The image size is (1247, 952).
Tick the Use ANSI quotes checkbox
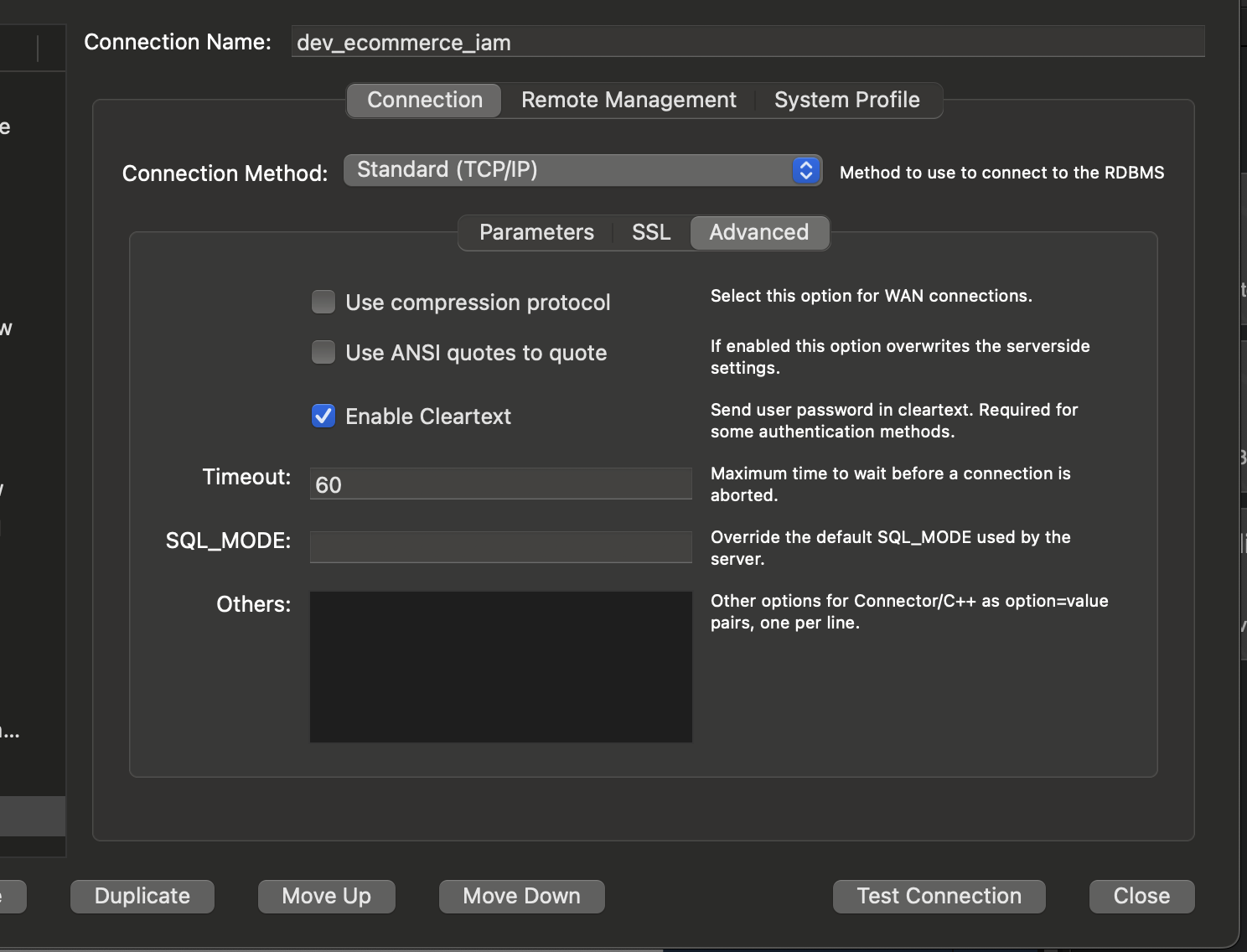click(x=323, y=352)
